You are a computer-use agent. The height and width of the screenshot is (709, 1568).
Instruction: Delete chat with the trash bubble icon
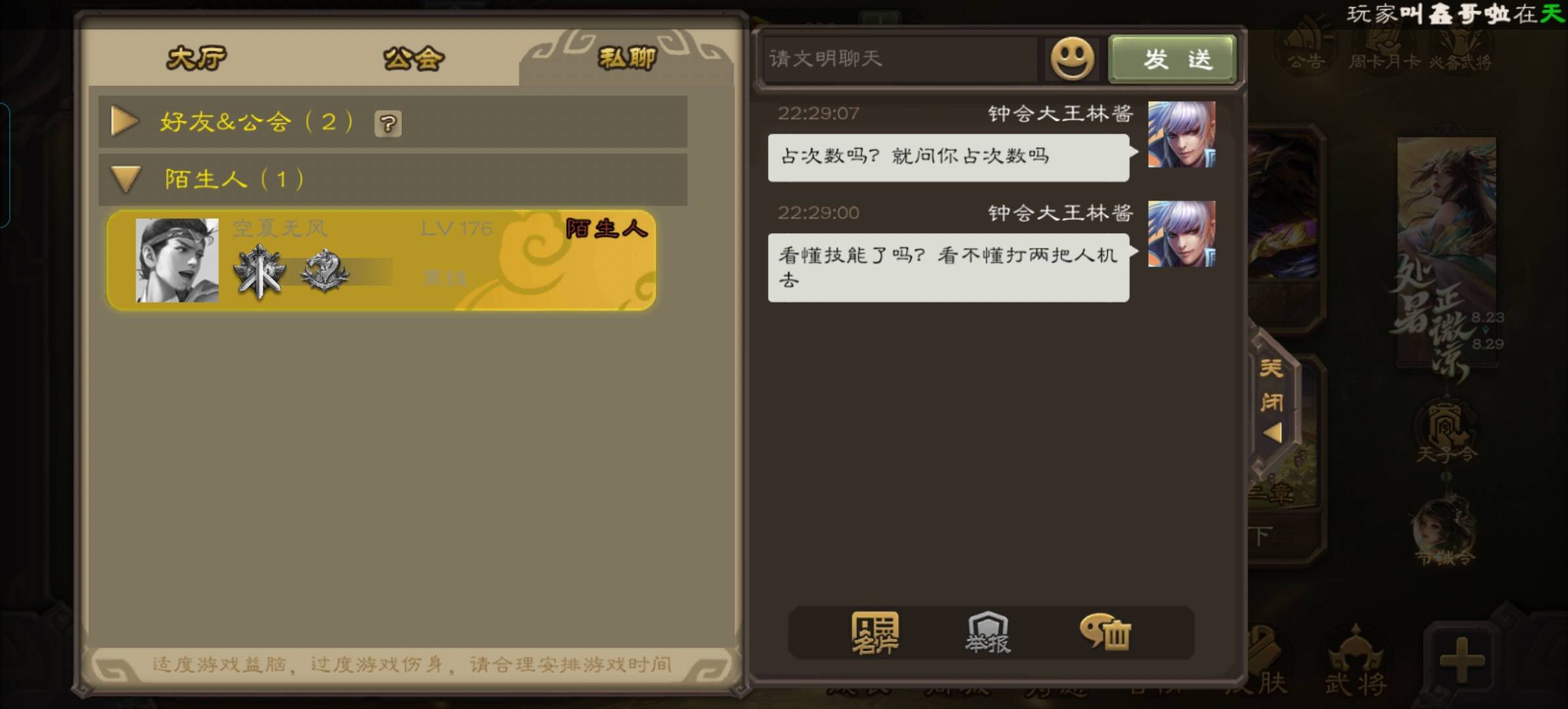pos(1105,632)
